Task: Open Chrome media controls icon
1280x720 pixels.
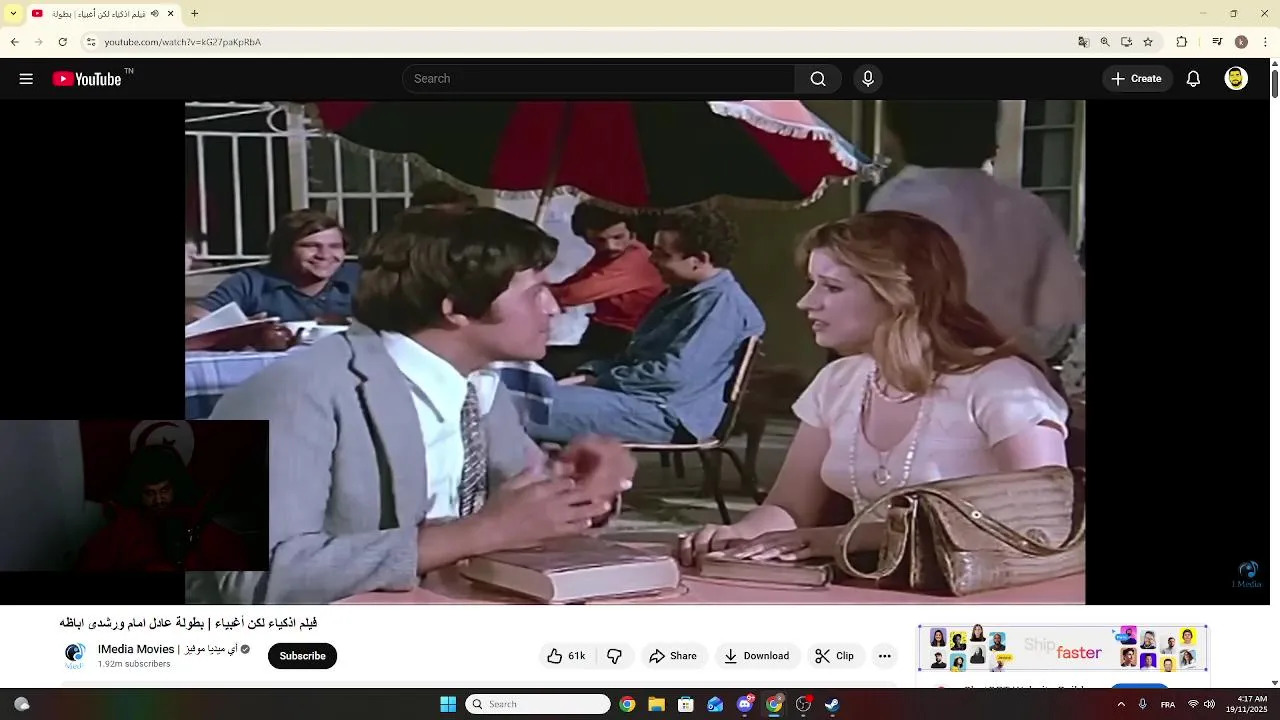Action: [x=1217, y=42]
